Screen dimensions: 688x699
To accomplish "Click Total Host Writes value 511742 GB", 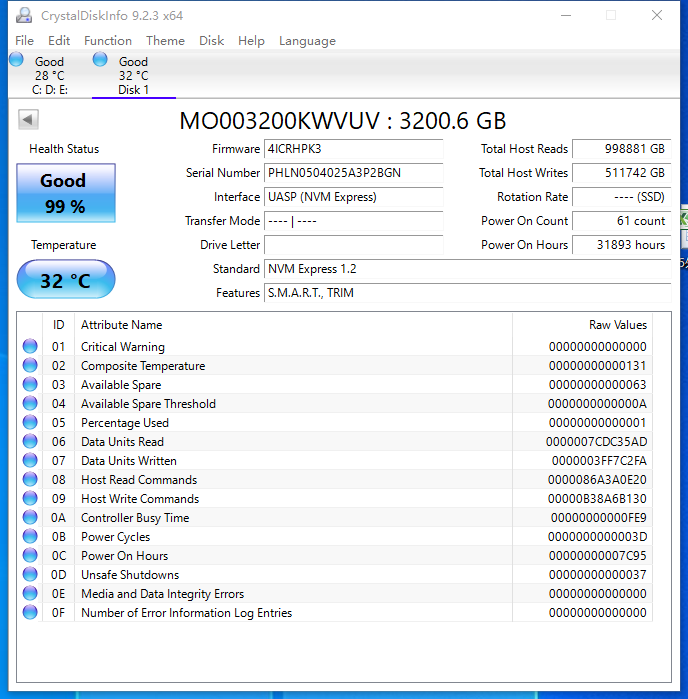I will pos(622,173).
